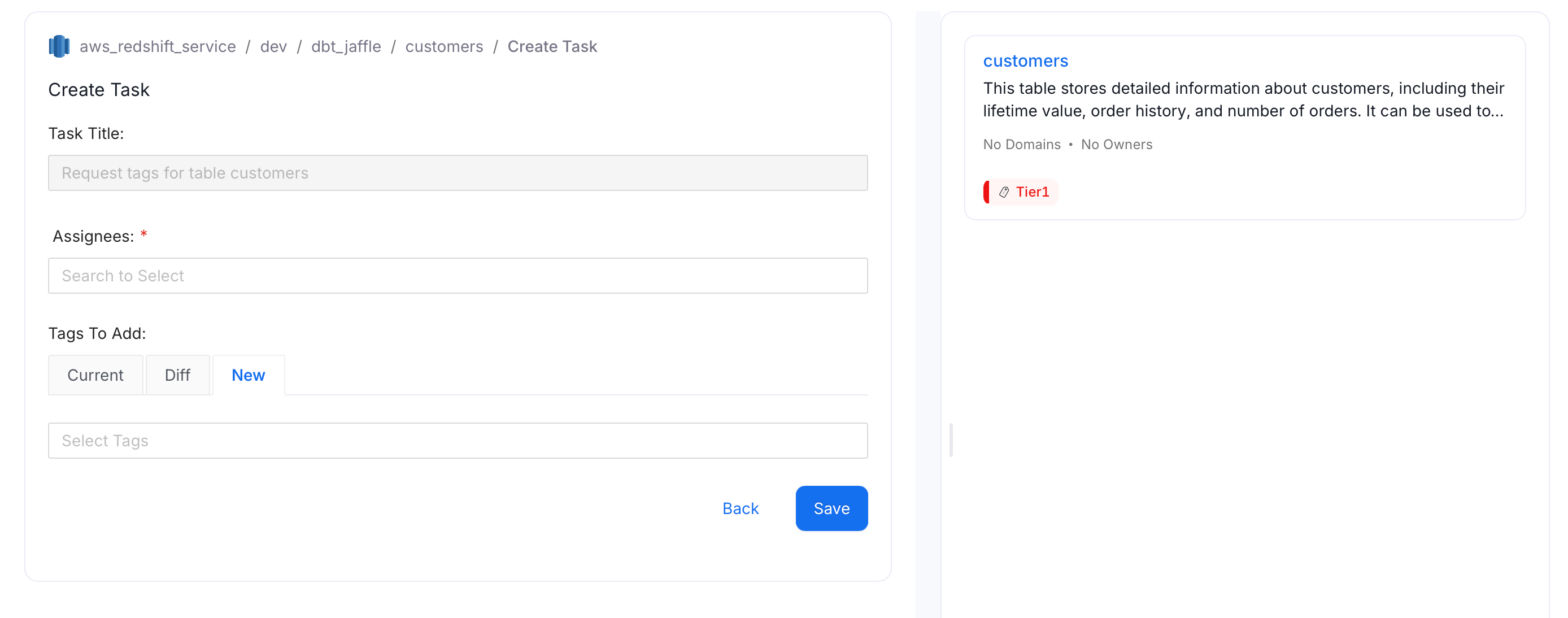Grab the panel resize handle
1568x618 pixels.
951,439
